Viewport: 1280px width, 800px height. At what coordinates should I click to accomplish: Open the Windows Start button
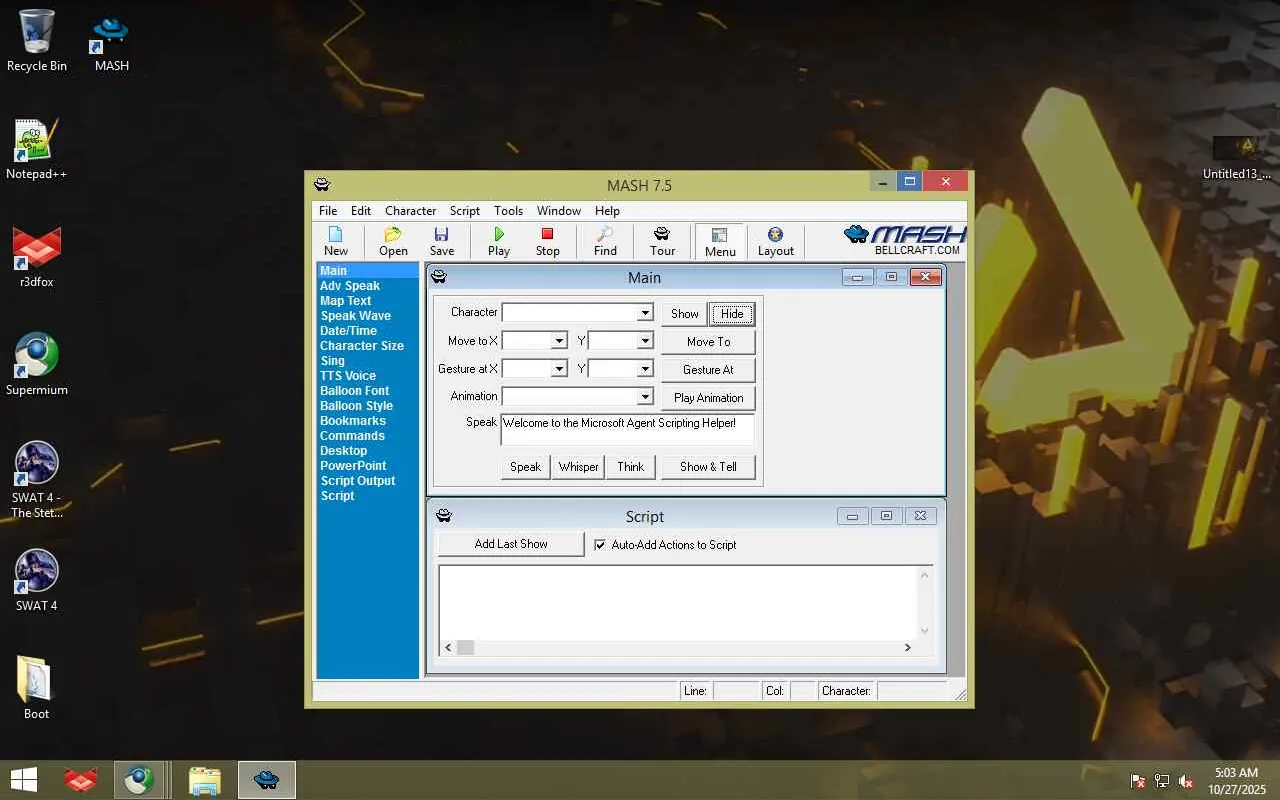[24, 780]
